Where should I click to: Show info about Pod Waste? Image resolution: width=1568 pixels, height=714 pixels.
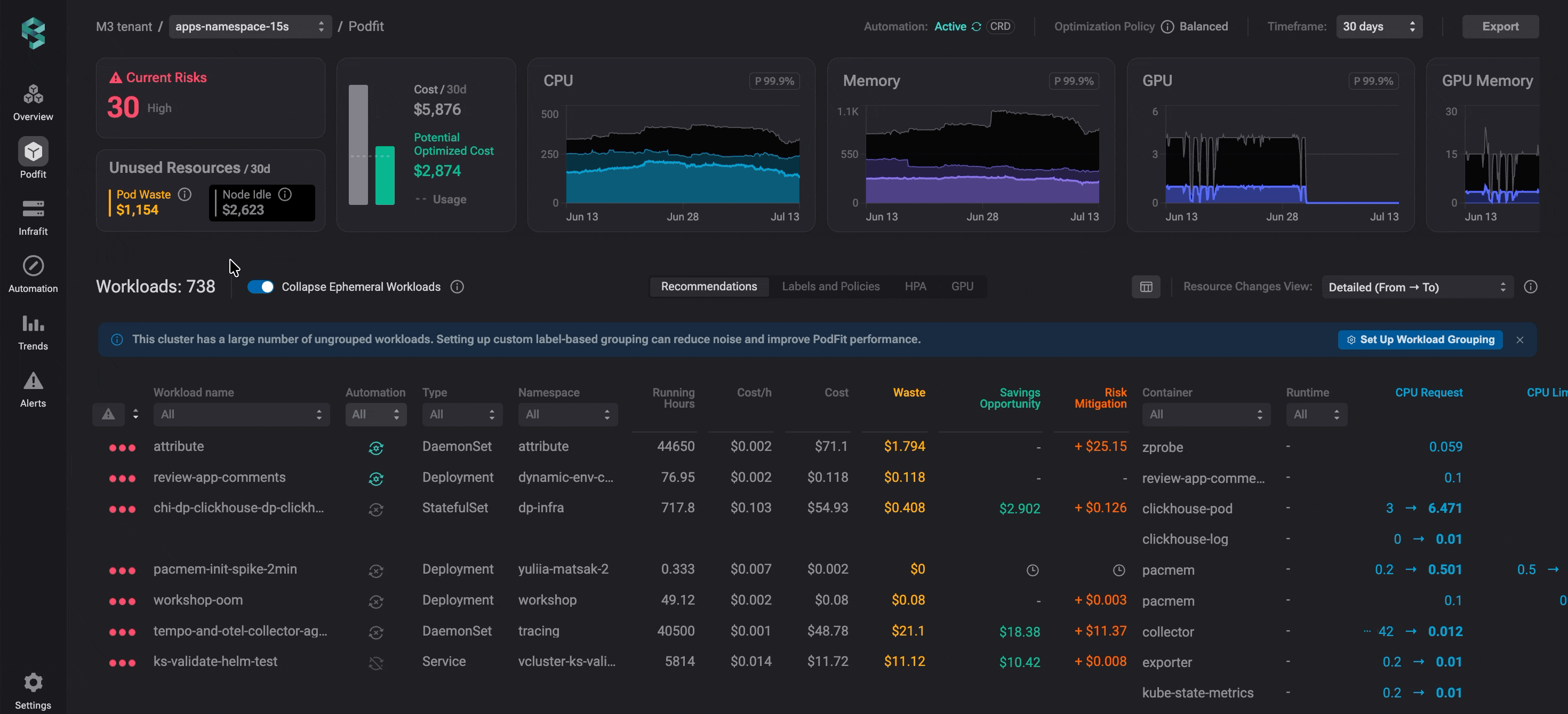185,194
